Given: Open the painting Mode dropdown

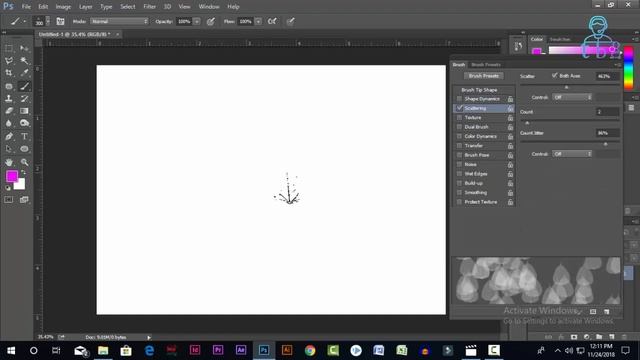Looking at the screenshot, I should click(x=119, y=21).
